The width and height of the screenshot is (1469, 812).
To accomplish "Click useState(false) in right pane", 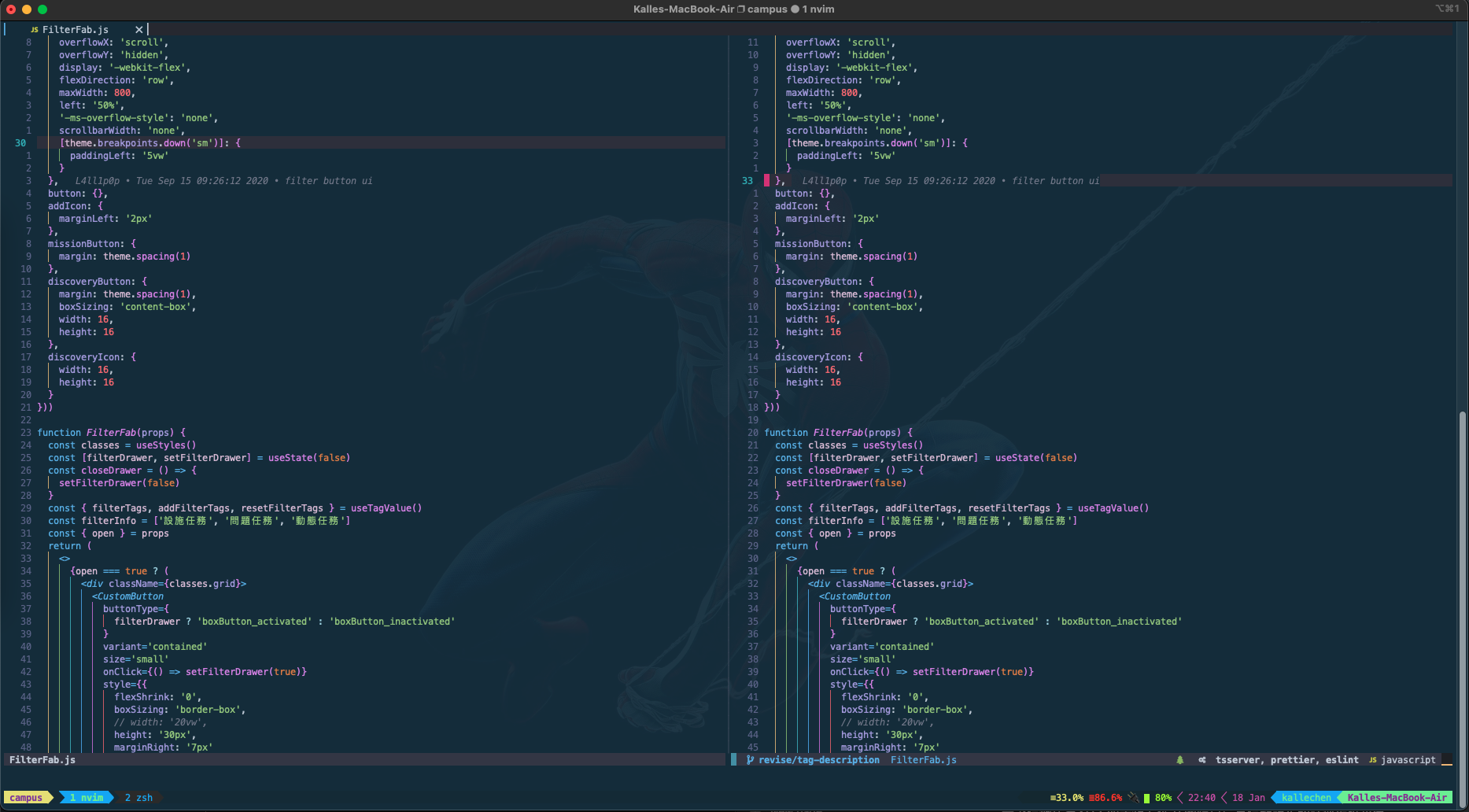I will tap(1036, 458).
